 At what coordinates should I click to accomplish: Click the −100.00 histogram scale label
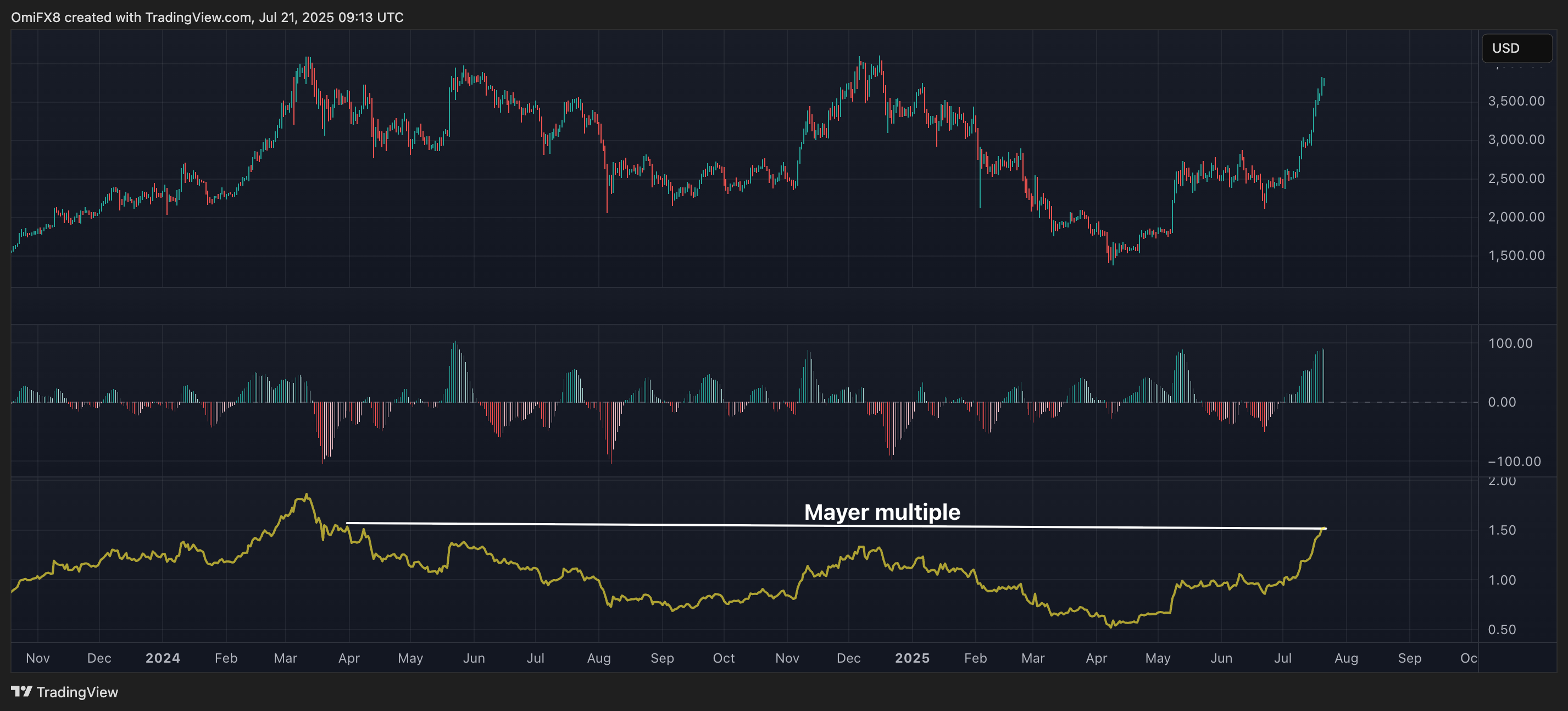pyautogui.click(x=1514, y=462)
